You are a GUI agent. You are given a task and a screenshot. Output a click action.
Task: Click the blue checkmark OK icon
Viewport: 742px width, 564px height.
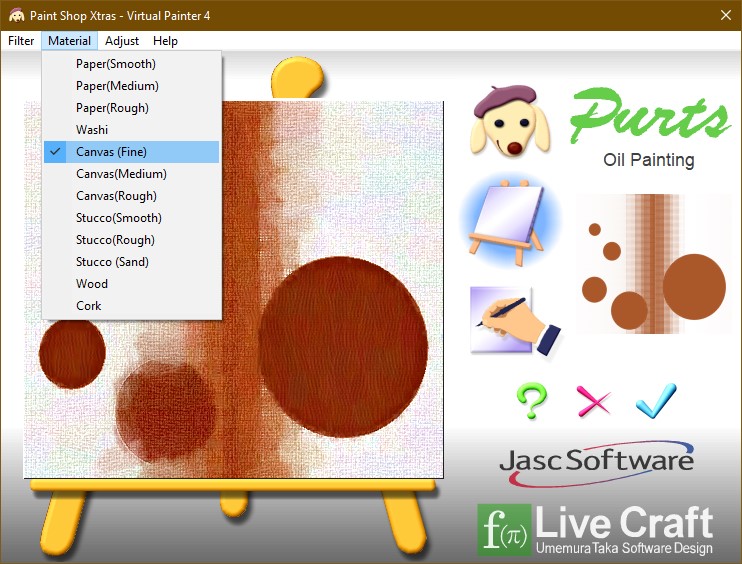point(657,400)
